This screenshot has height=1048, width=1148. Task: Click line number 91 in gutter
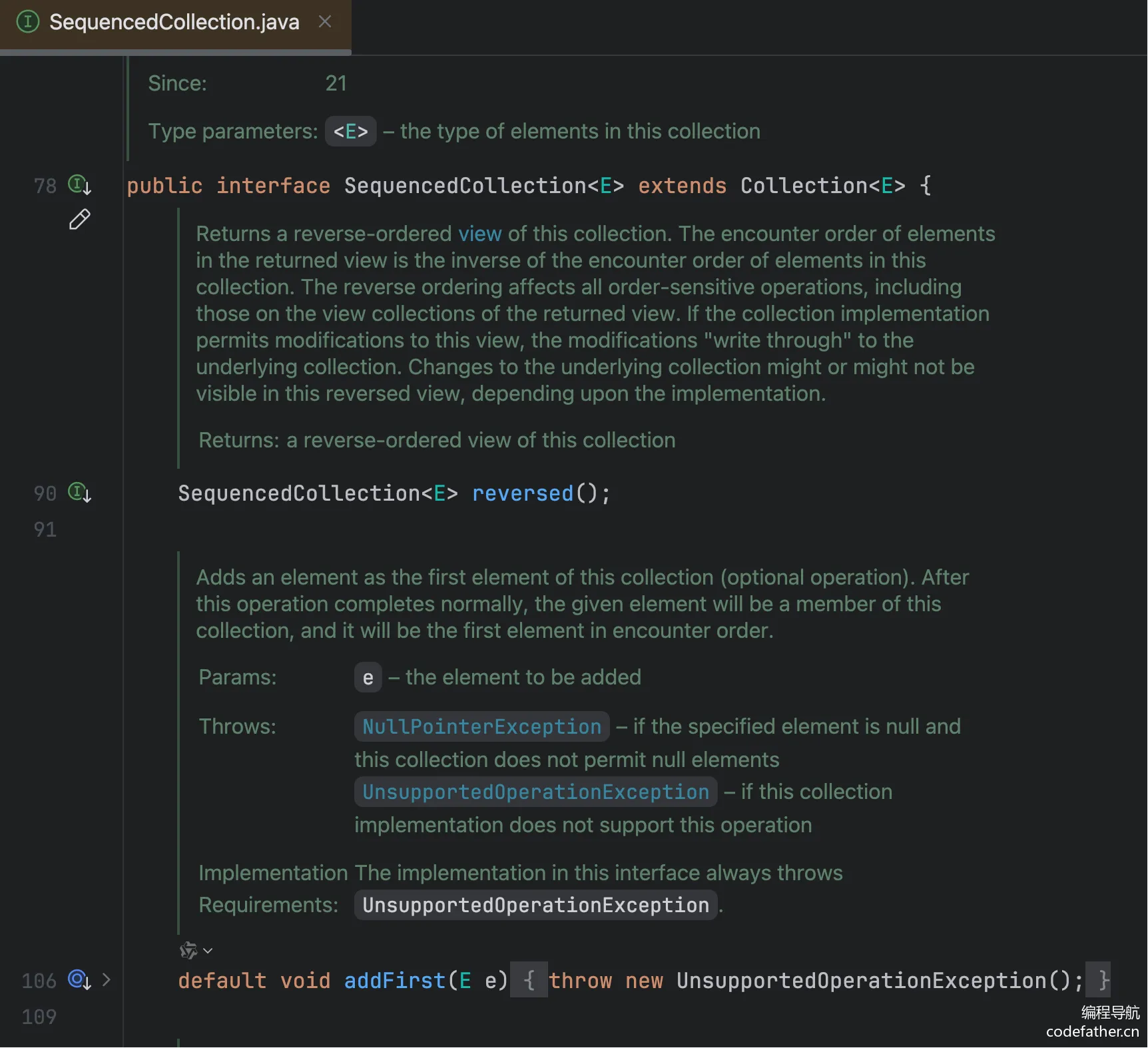[x=45, y=529]
